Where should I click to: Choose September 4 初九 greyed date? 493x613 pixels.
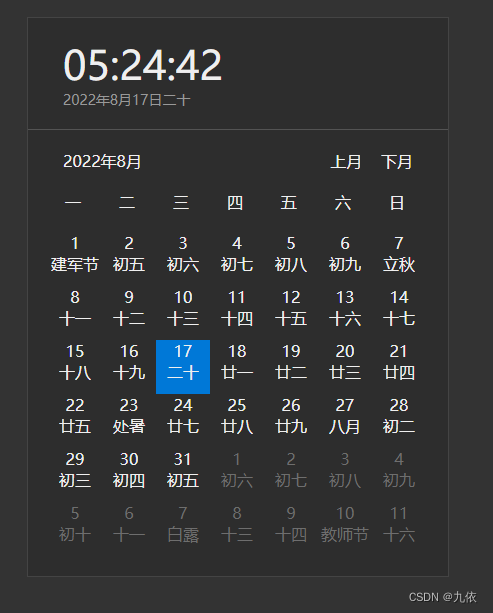pos(398,470)
